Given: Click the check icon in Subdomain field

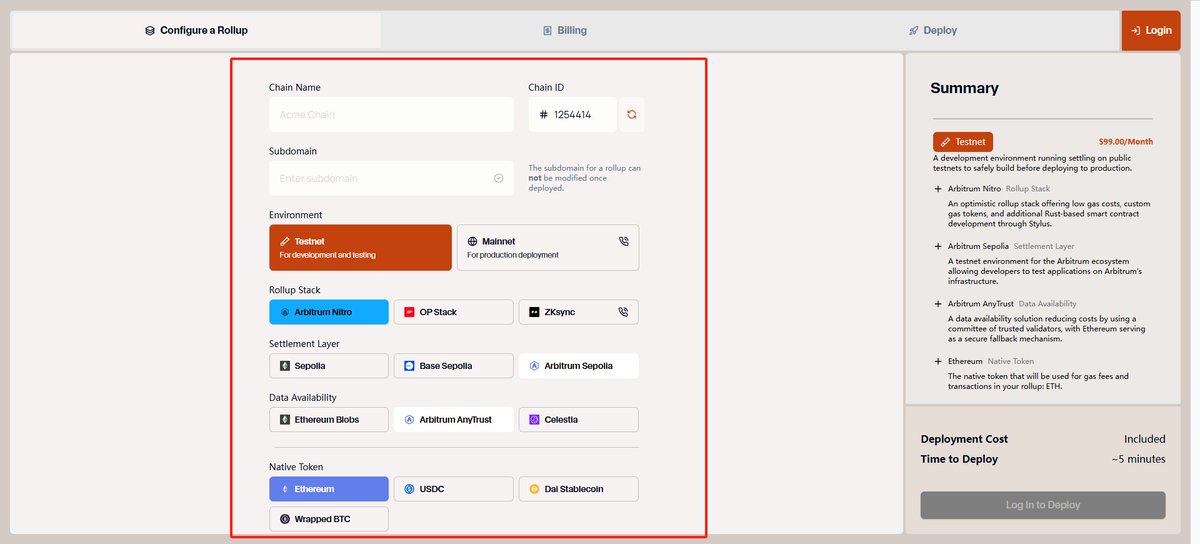Looking at the screenshot, I should (x=498, y=178).
